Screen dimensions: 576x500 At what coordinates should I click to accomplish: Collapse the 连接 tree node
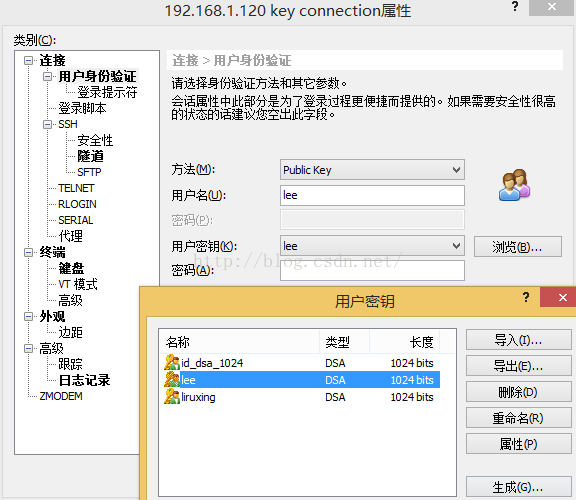tap(29, 60)
